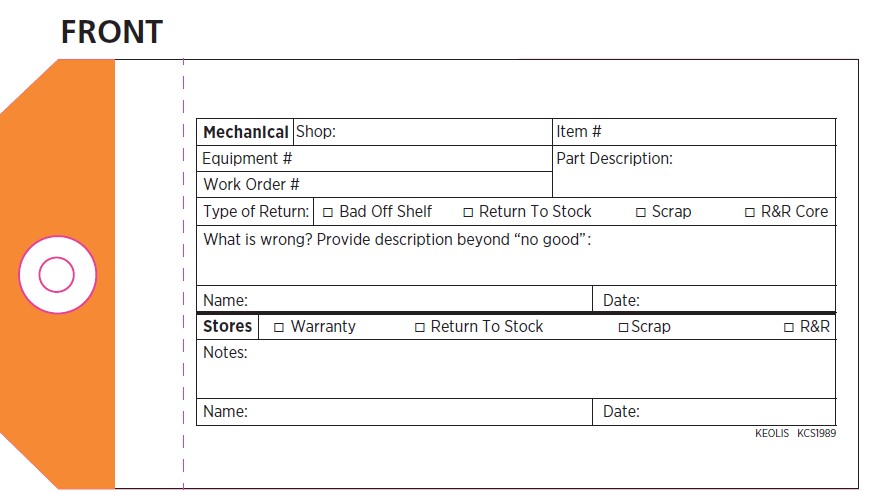Check the Bad Off Shelf box
This screenshot has width=886, height=492.
(x=327, y=212)
